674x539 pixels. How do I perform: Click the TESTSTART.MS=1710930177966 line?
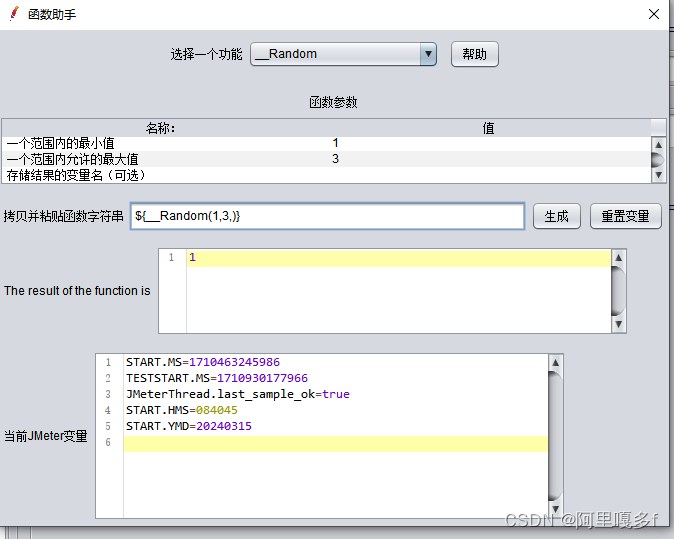[217, 378]
